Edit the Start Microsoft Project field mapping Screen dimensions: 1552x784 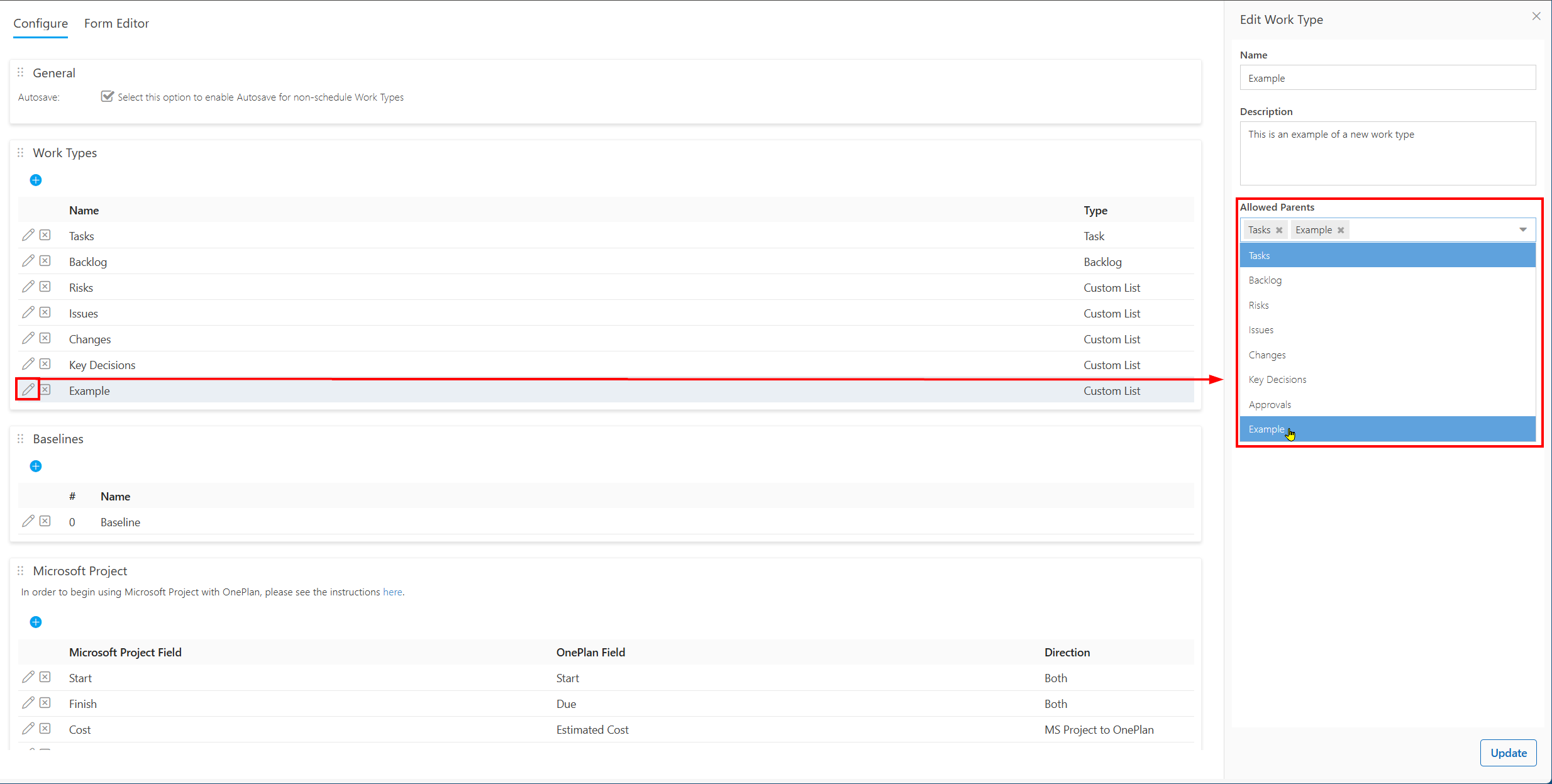pyautogui.click(x=28, y=677)
